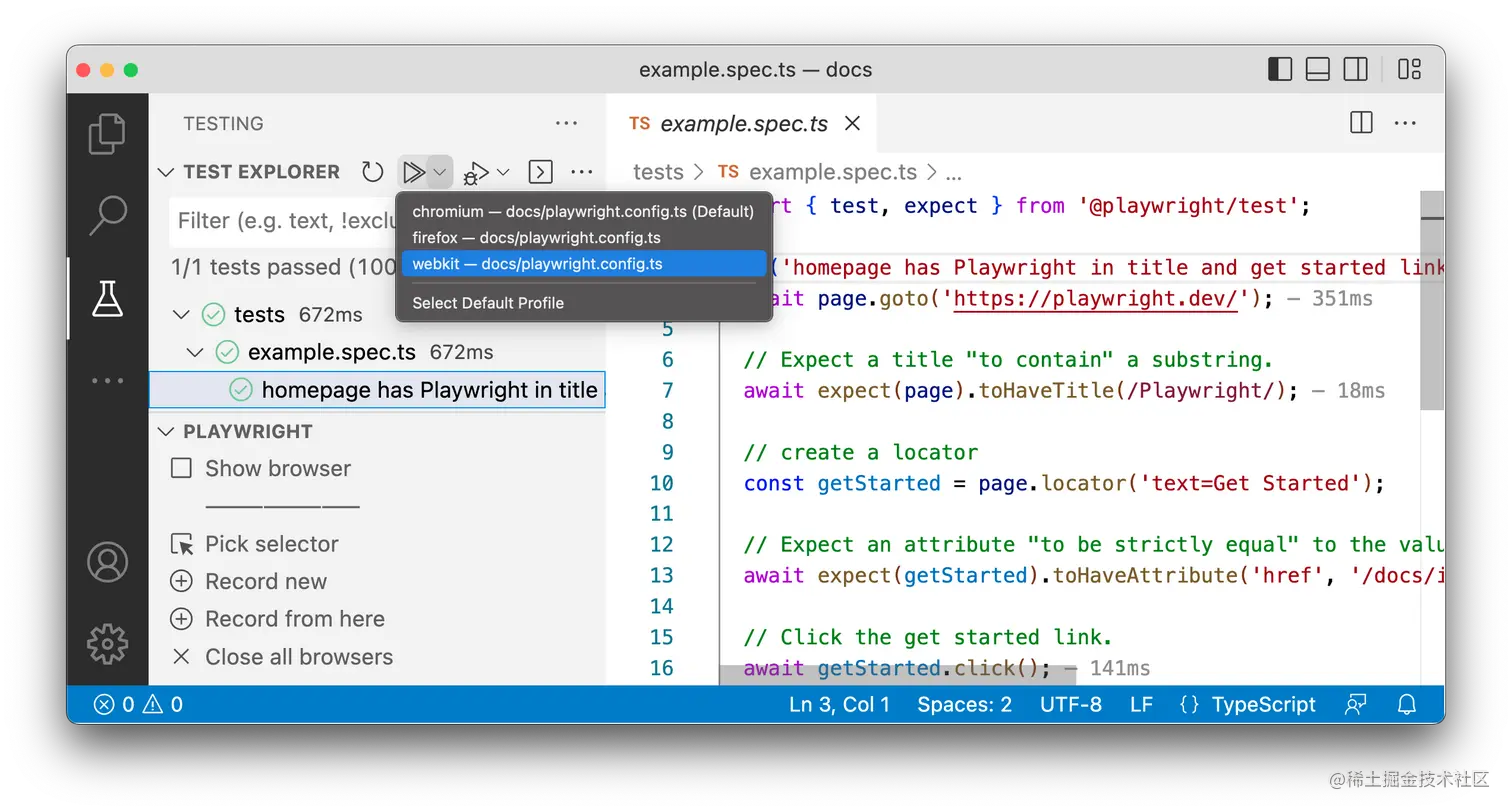
Task: Click Record new in Playwright panel
Action: pyautogui.click(x=266, y=582)
